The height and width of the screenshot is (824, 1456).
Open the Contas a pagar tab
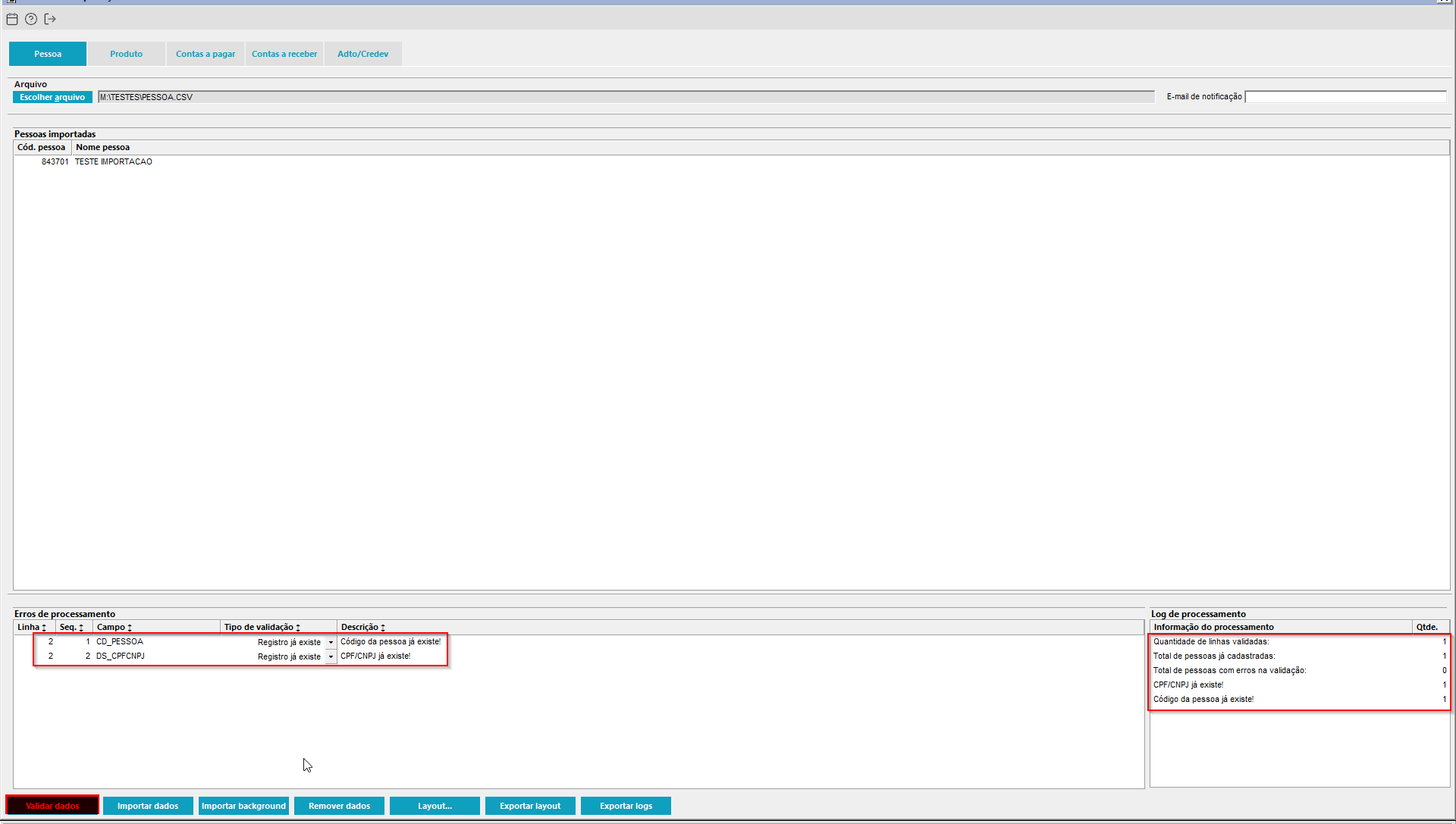(x=206, y=54)
